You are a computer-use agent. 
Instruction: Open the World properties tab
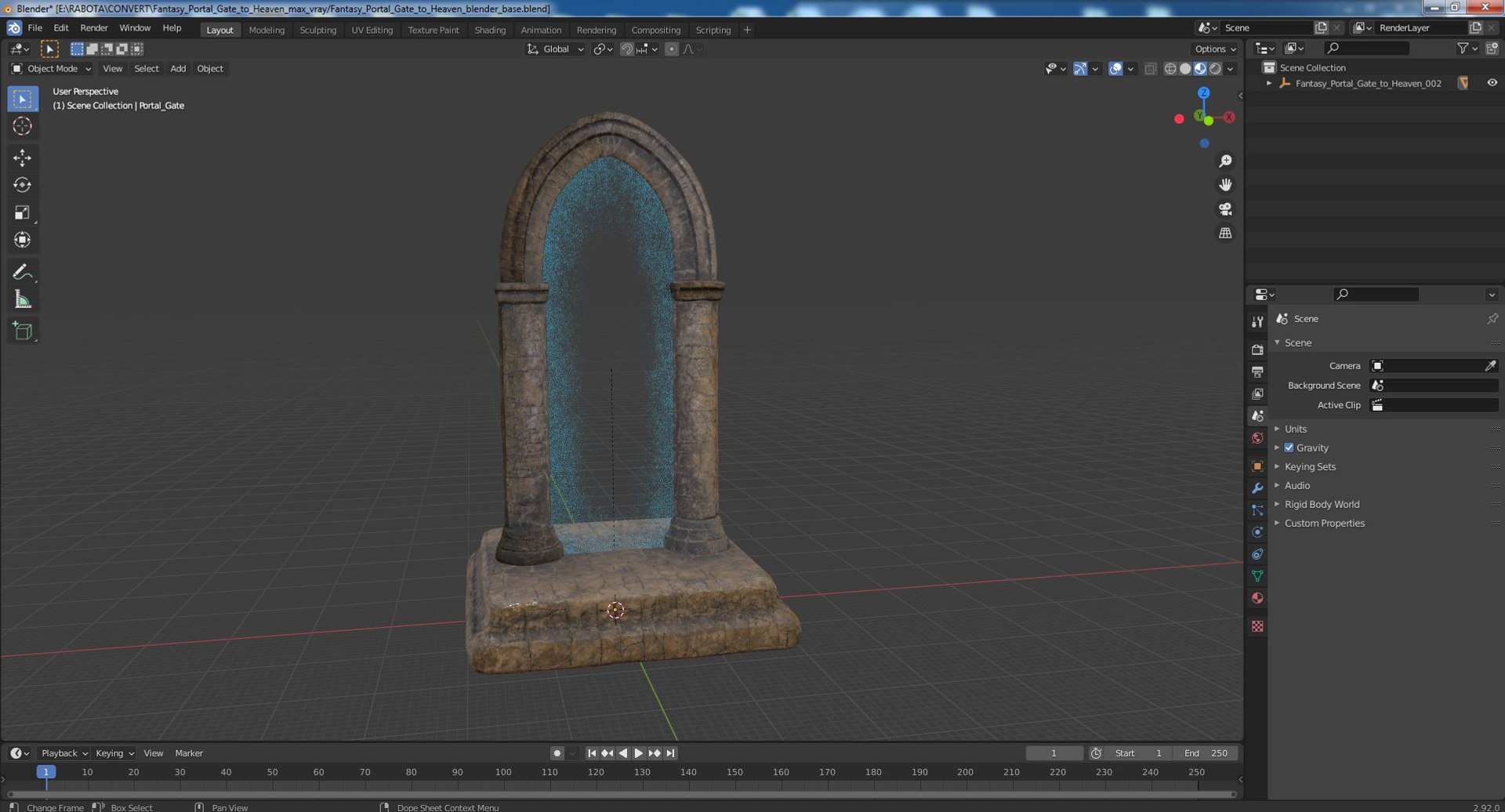pos(1257,438)
